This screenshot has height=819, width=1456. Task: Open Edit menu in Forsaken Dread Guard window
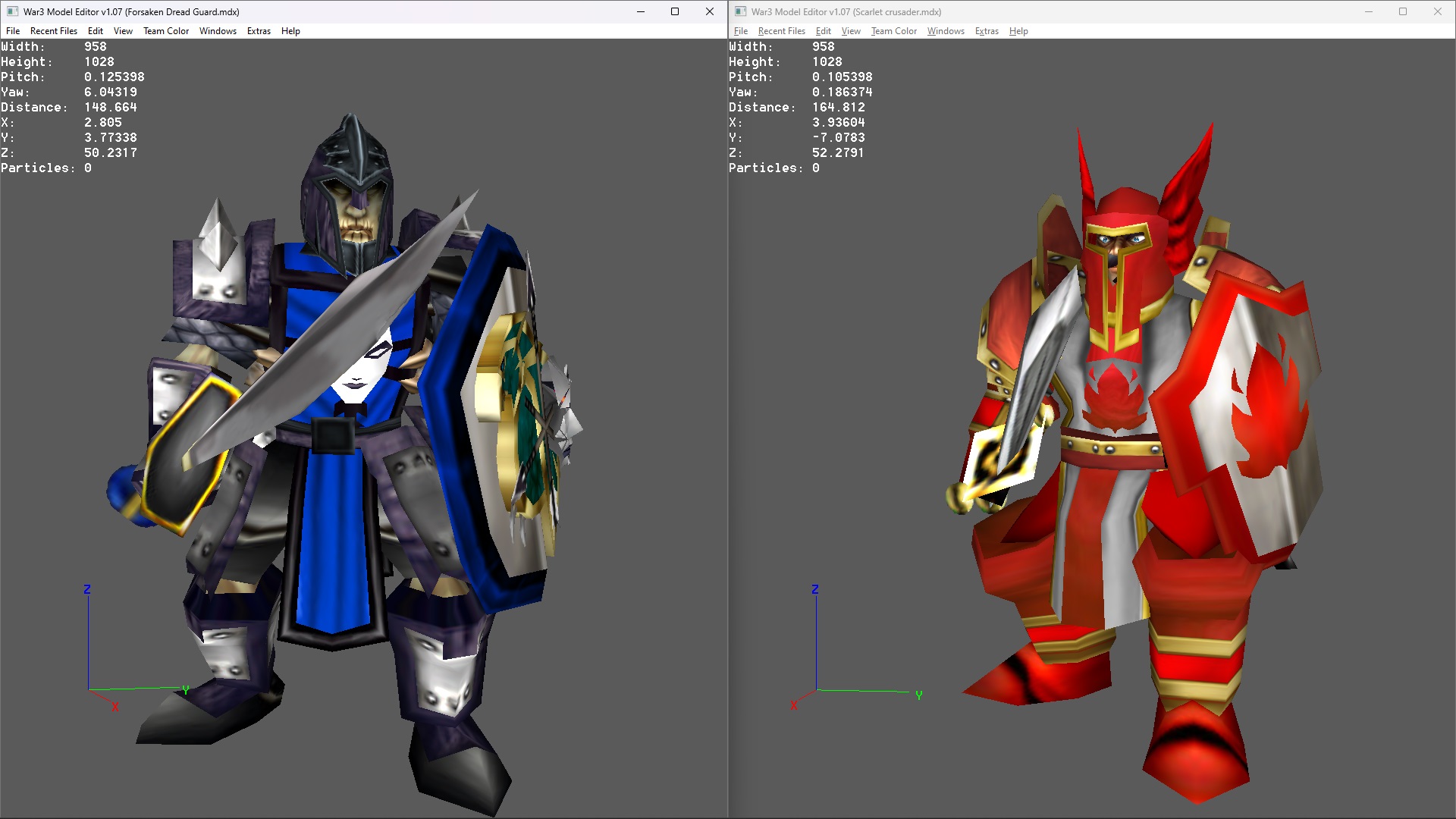96,31
